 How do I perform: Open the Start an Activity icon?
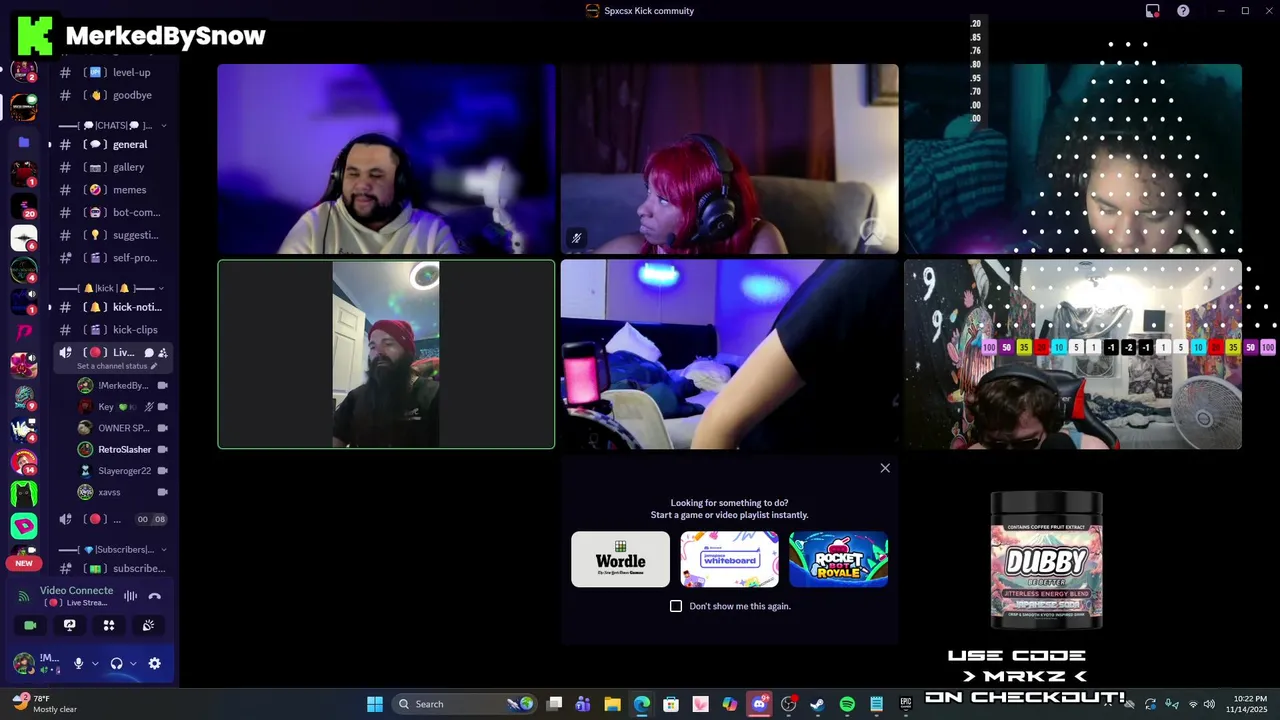point(109,625)
